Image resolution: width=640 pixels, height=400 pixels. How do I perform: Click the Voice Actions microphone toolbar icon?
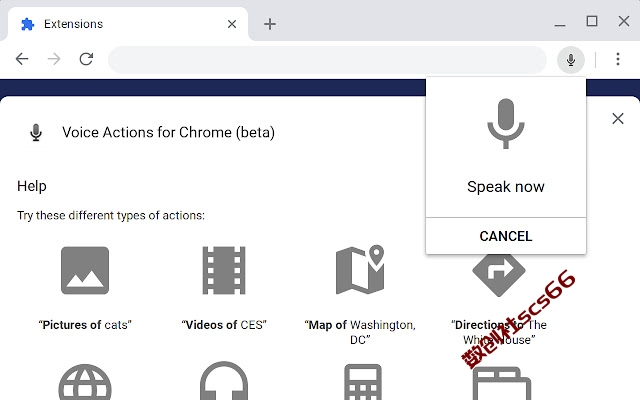click(x=571, y=60)
